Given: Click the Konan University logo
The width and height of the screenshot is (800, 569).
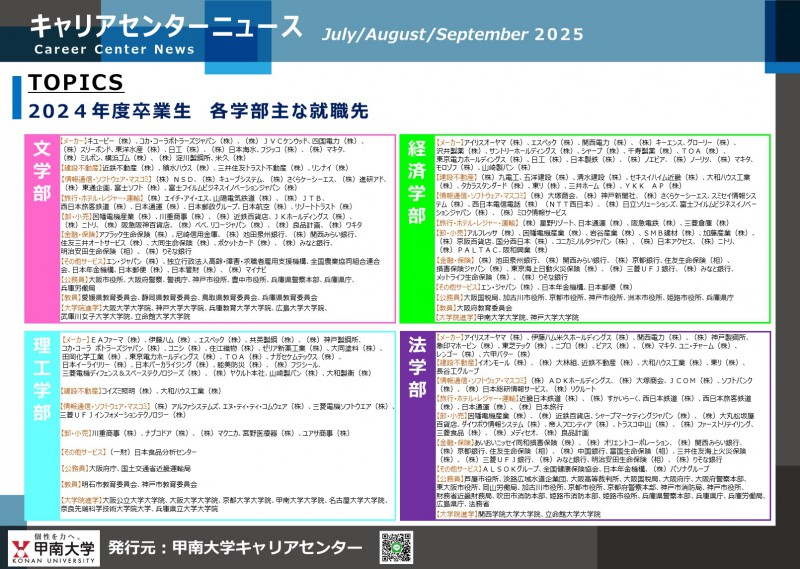Looking at the screenshot, I should (54, 549).
